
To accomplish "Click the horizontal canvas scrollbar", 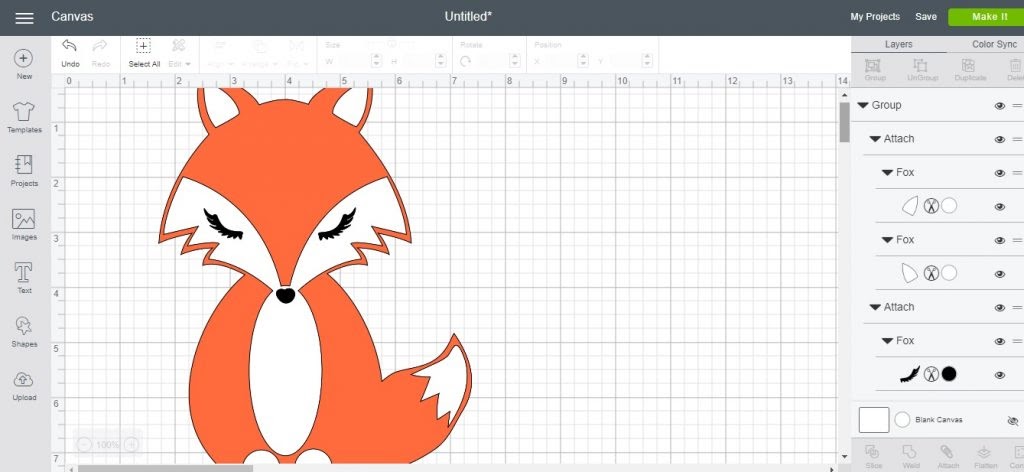I will pyautogui.click(x=165, y=468).
